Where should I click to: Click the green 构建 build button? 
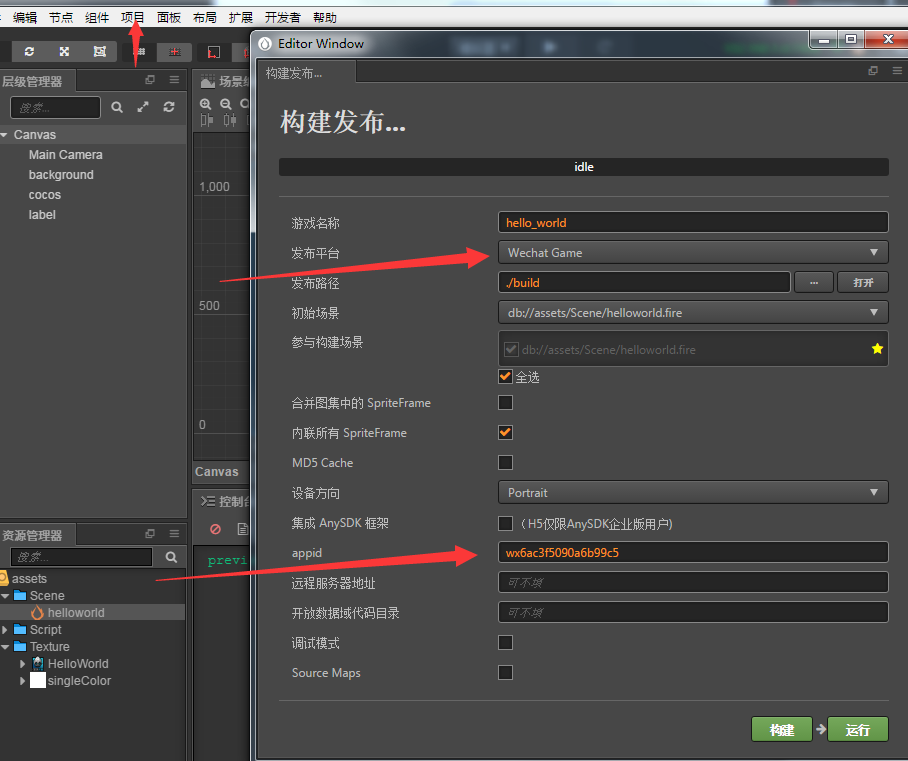point(782,730)
